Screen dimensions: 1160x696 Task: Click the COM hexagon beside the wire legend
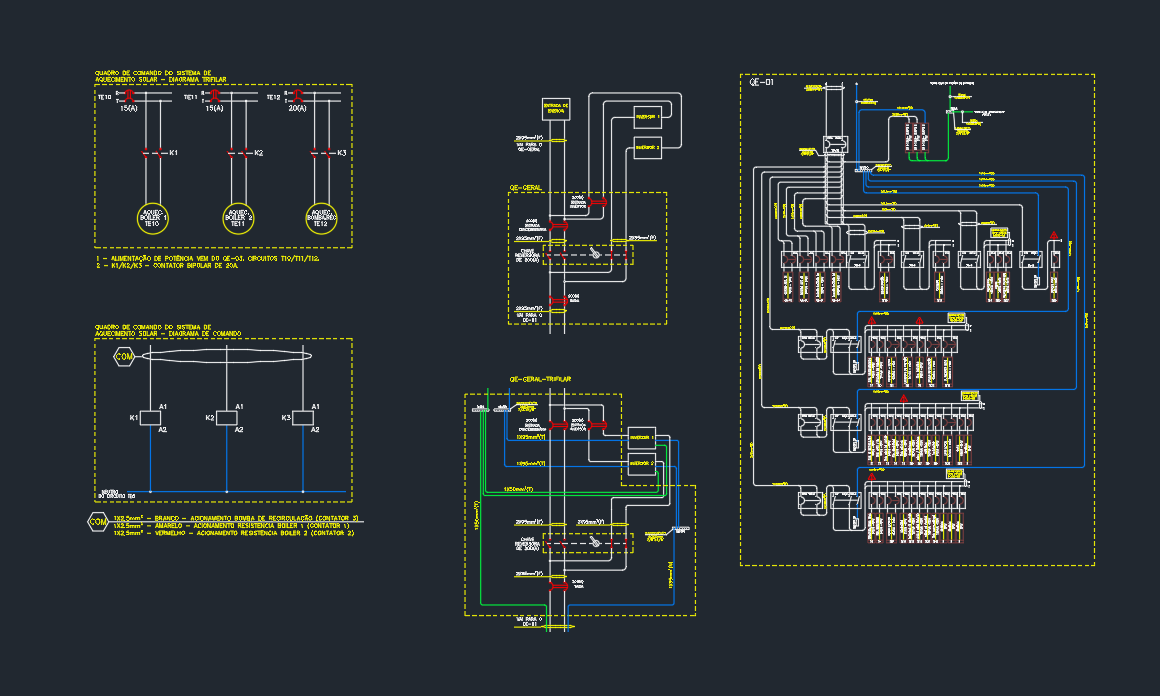[x=97, y=522]
